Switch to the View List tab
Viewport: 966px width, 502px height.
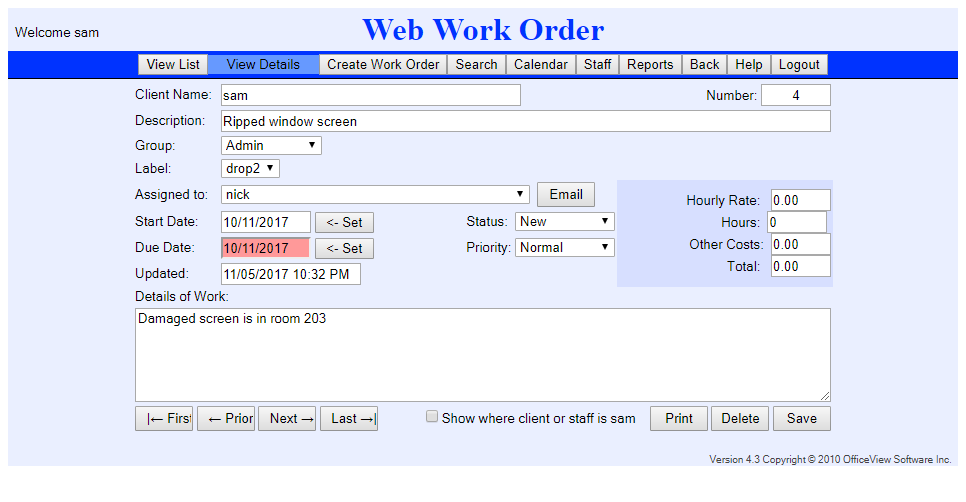pyautogui.click(x=173, y=64)
